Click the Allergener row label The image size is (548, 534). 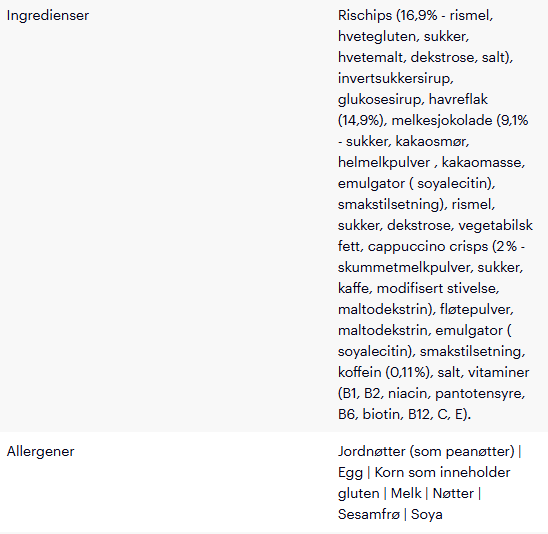[x=41, y=451]
